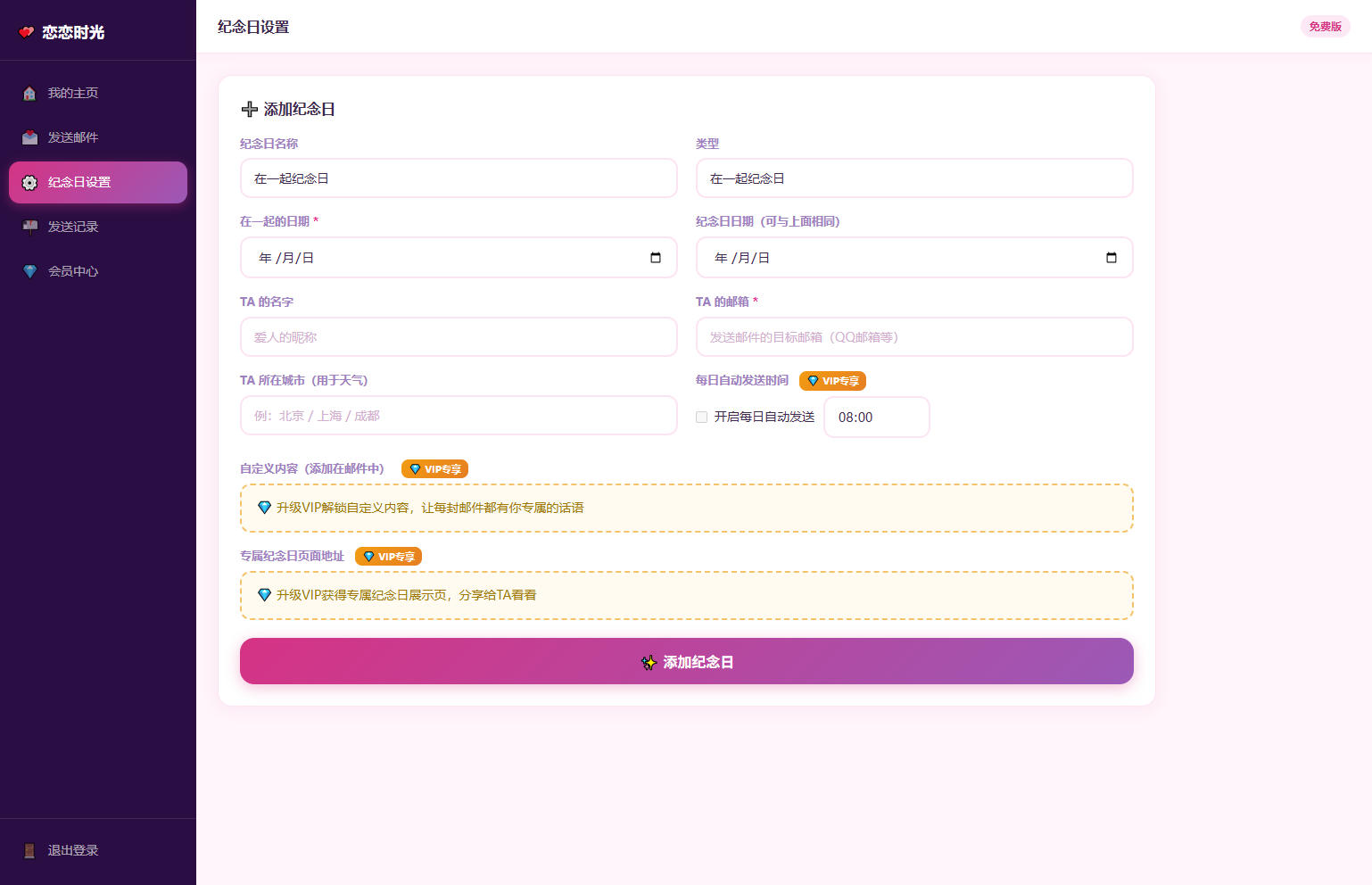The image size is (1372, 885).
Task: Click the TA 的邮箱 input field
Action: 914,337
